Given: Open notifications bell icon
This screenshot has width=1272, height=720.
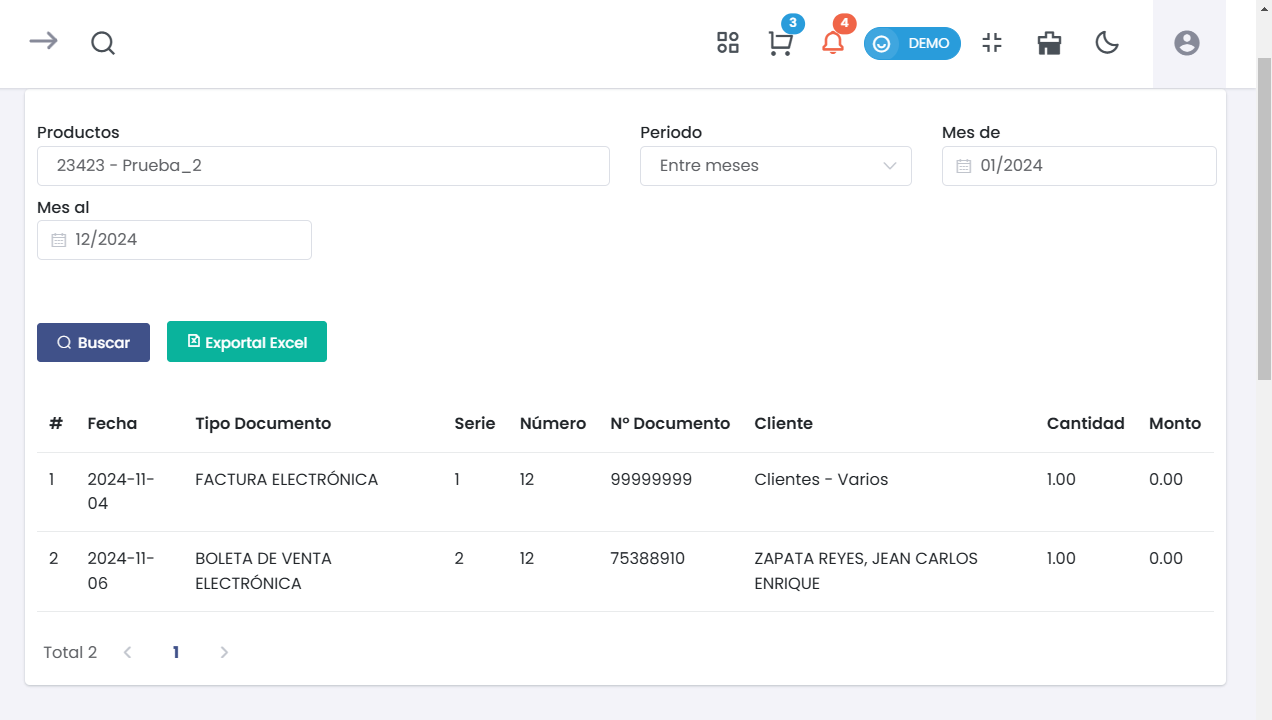Looking at the screenshot, I should tap(833, 43).
